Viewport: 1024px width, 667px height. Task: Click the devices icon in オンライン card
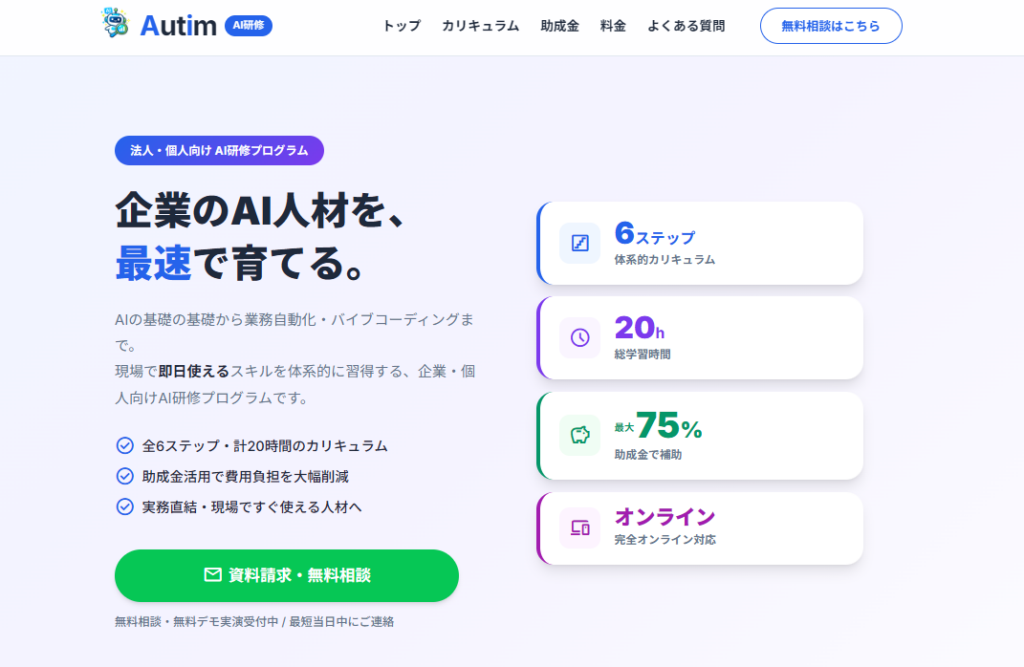tap(580, 527)
